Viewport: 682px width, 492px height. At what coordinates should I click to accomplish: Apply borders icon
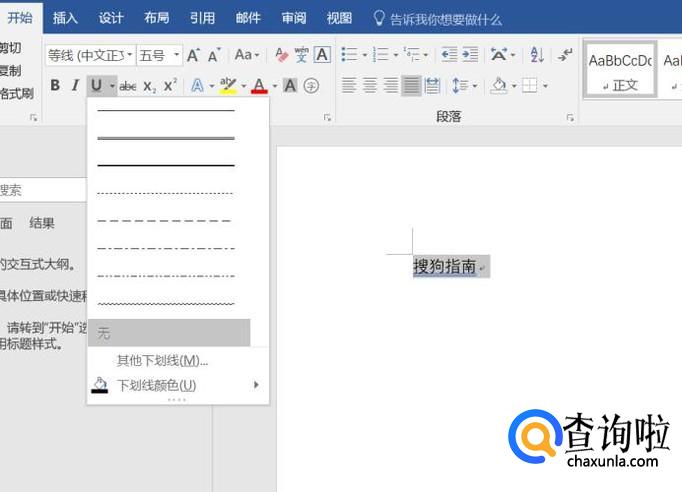click(x=529, y=85)
